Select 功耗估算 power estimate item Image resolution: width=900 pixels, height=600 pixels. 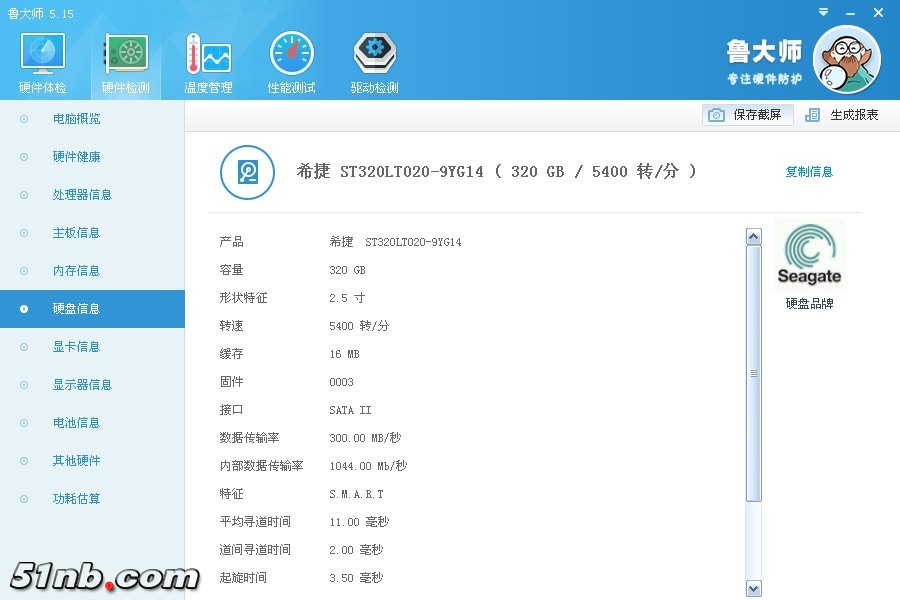point(76,499)
